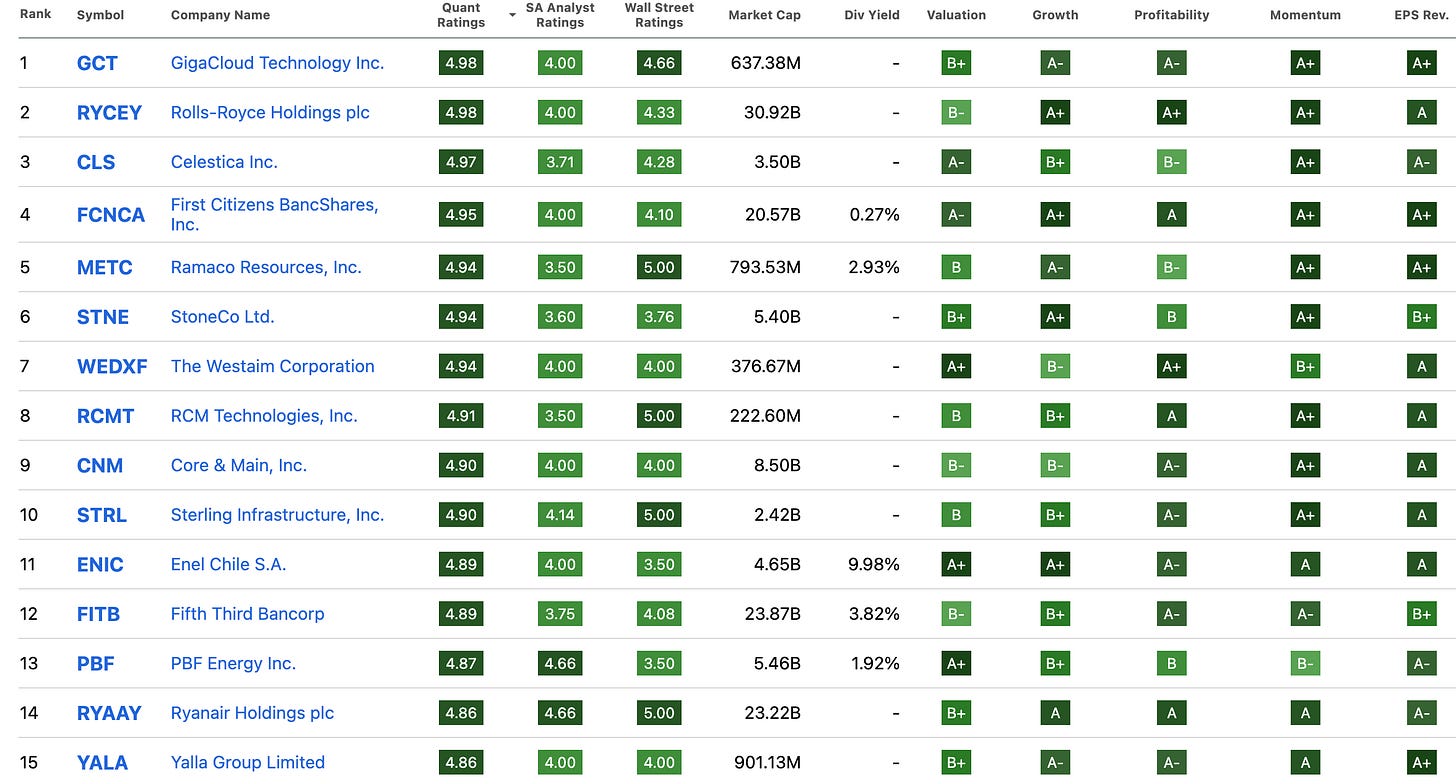Open Rolls-Royce Holdings plc company page
The image size is (1456, 784).
tap(270, 113)
